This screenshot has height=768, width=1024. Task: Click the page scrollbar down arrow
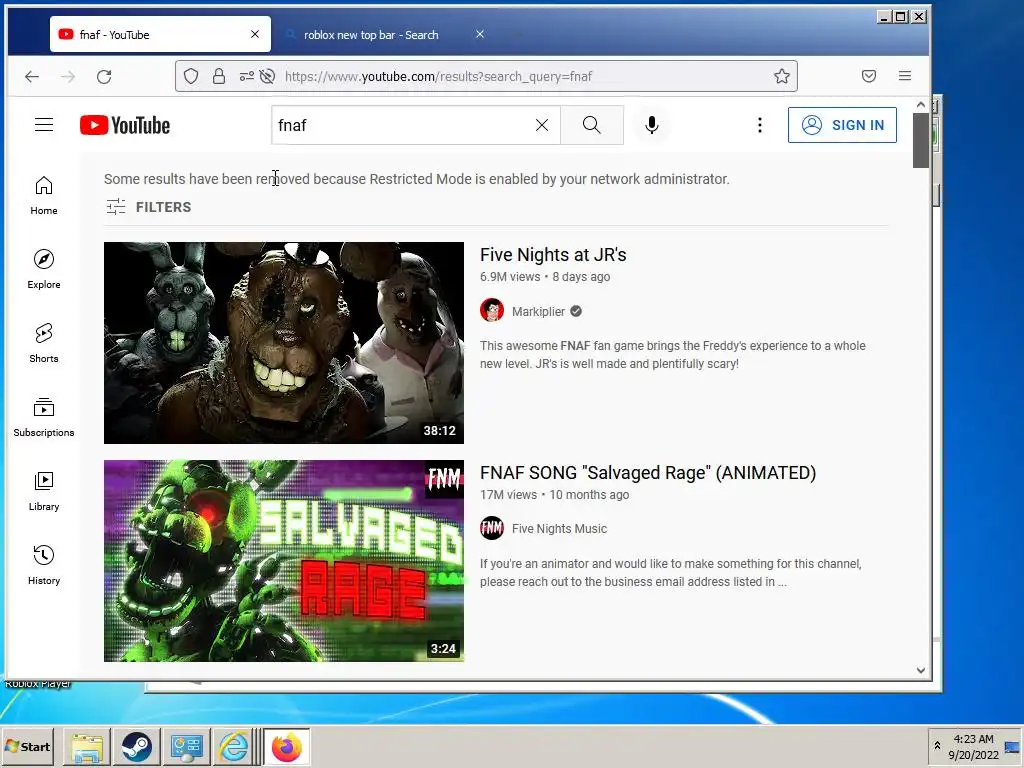click(921, 670)
